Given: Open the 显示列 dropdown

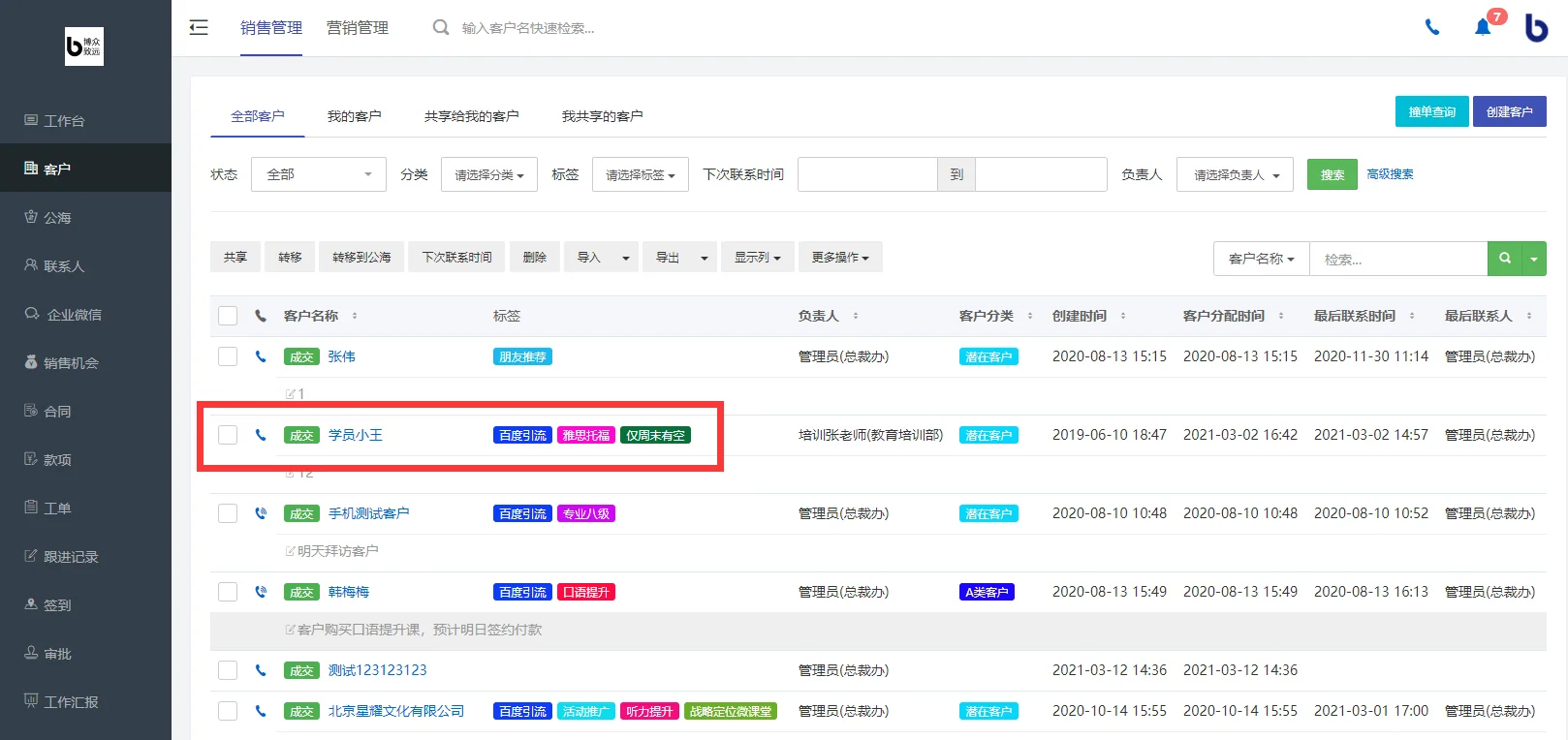Looking at the screenshot, I should pos(758,258).
